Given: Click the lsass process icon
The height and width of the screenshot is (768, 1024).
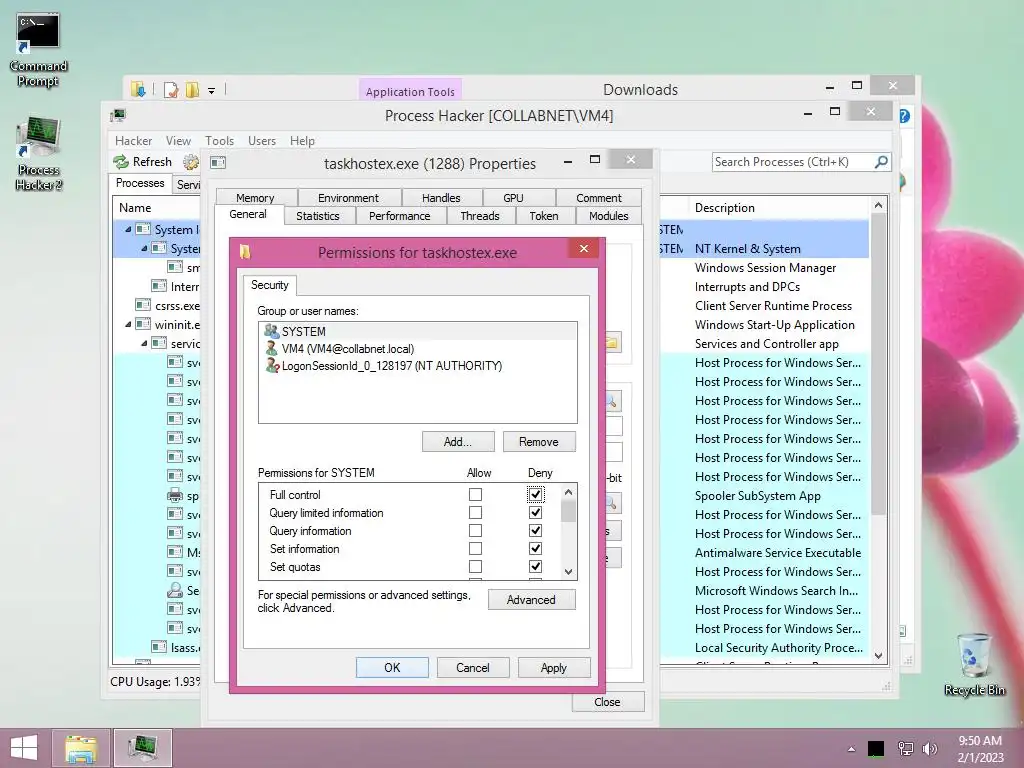Looking at the screenshot, I should click(159, 647).
